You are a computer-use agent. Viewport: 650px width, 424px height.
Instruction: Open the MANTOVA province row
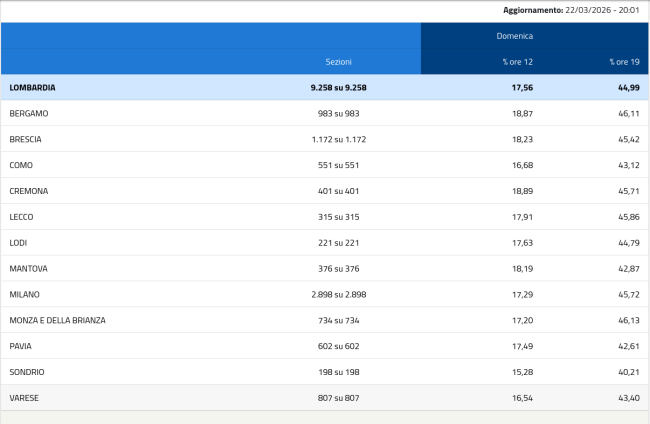29,269
